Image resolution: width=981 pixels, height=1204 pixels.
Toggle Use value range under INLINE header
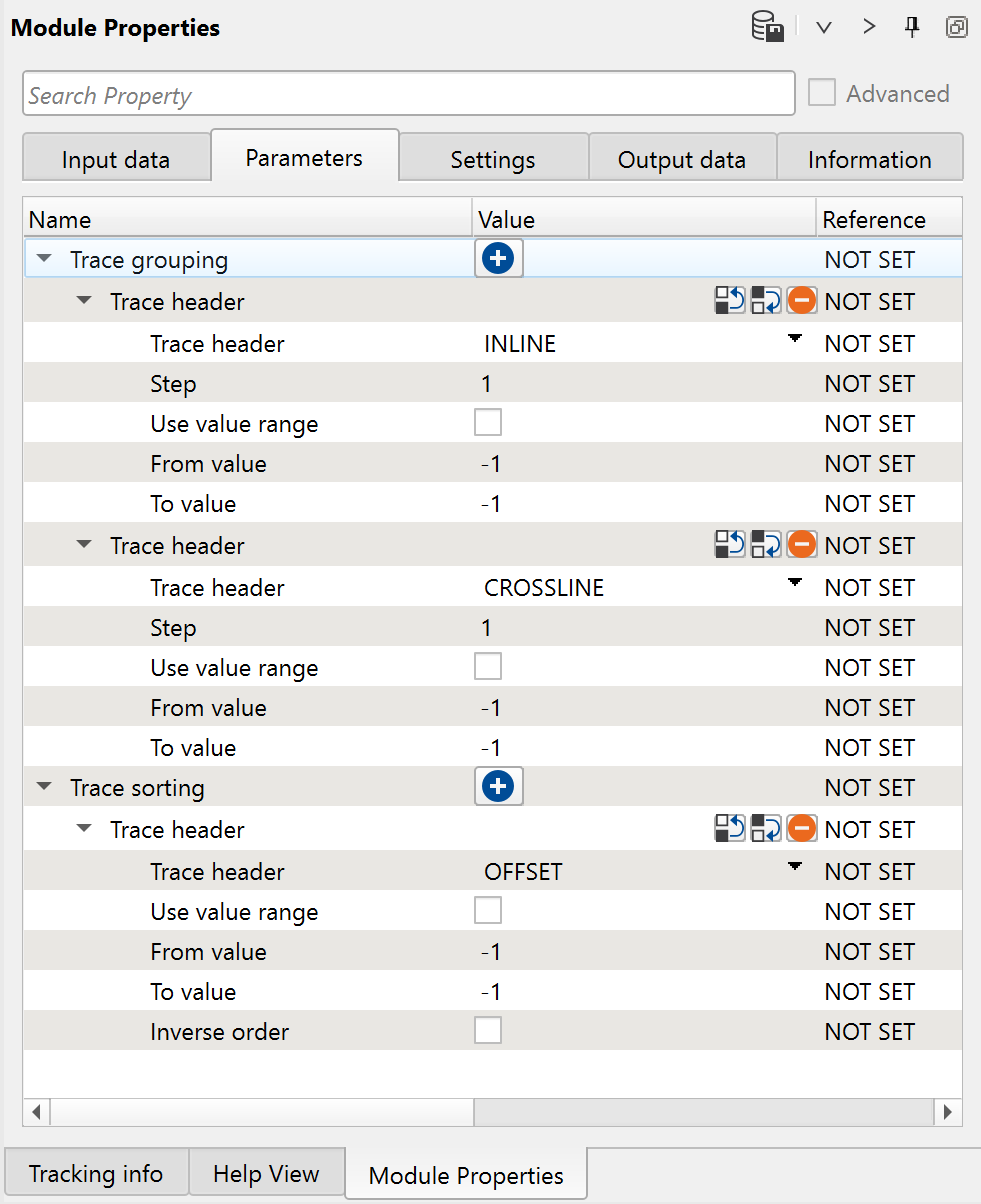488,423
